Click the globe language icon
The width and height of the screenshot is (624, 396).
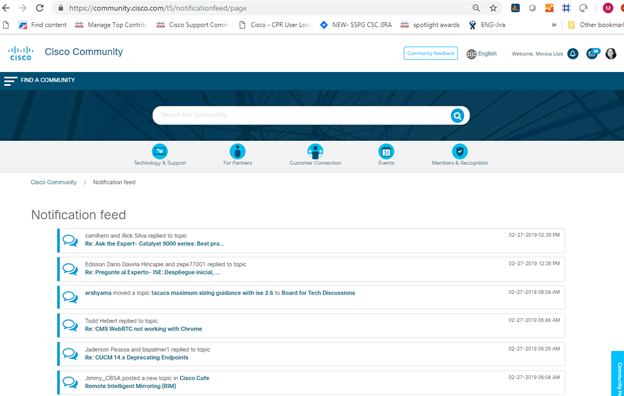click(471, 54)
